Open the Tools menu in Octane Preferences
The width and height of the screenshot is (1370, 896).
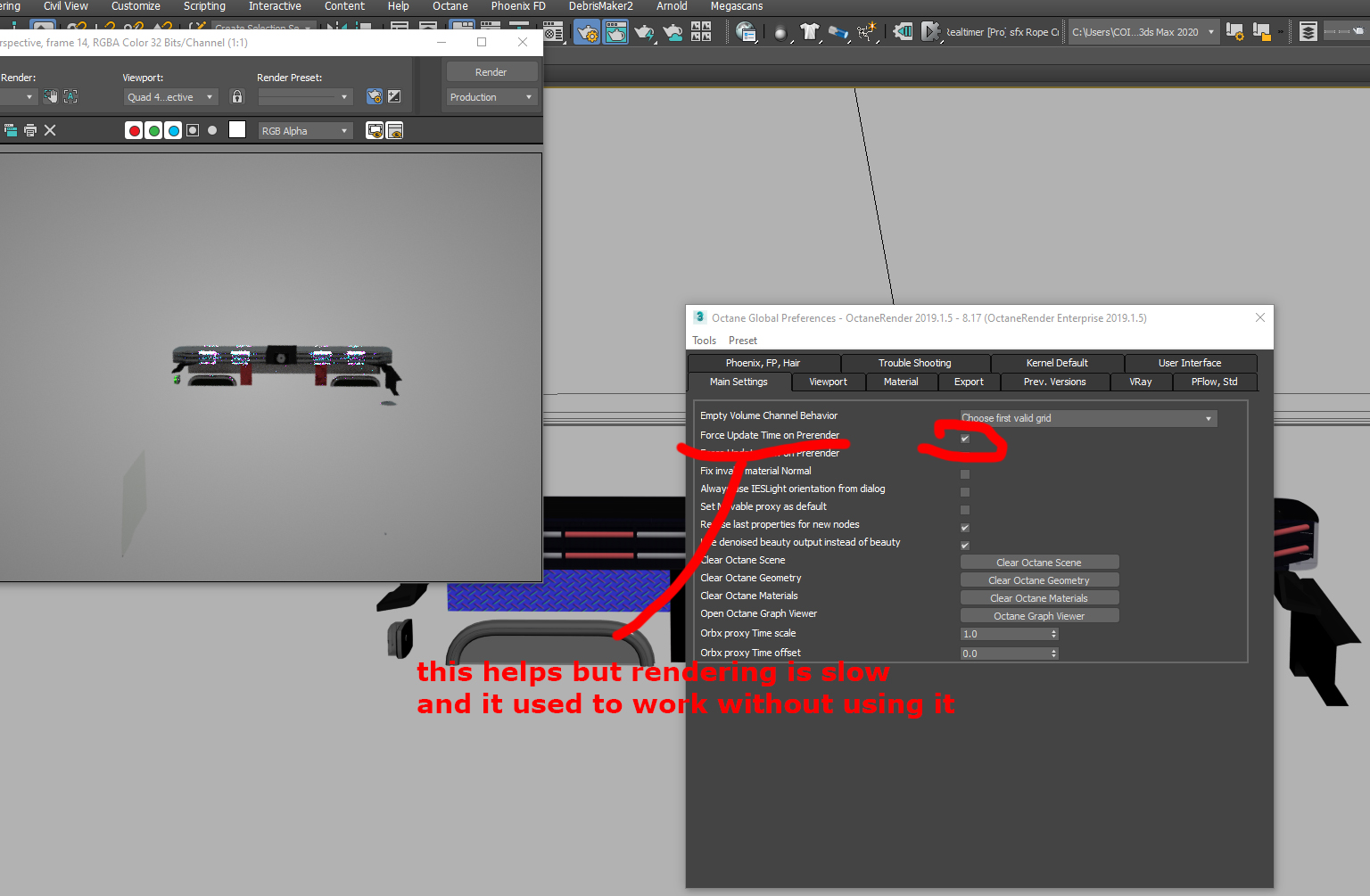point(705,341)
